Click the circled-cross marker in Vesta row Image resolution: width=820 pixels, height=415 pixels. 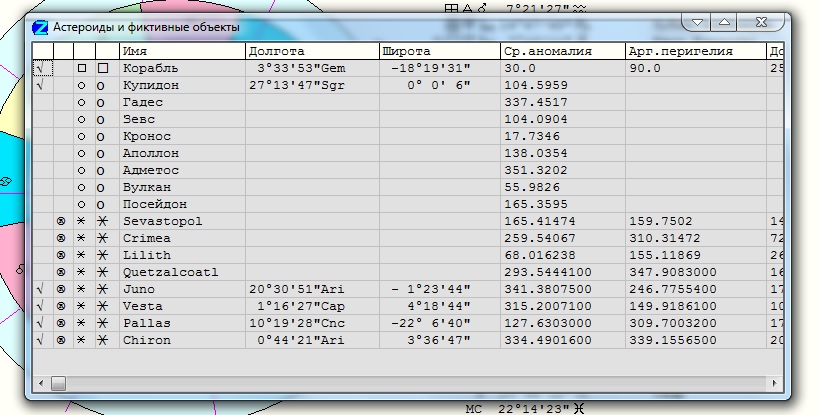pyautogui.click(x=62, y=306)
